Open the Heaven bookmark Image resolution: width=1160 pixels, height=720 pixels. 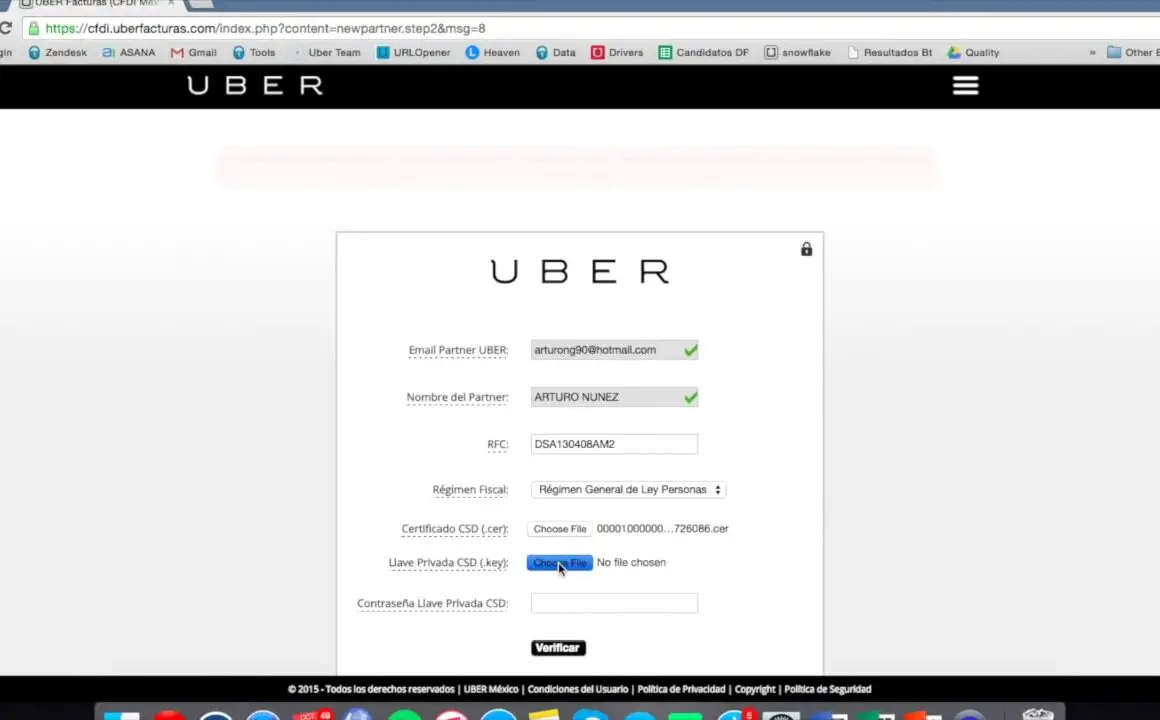click(493, 53)
